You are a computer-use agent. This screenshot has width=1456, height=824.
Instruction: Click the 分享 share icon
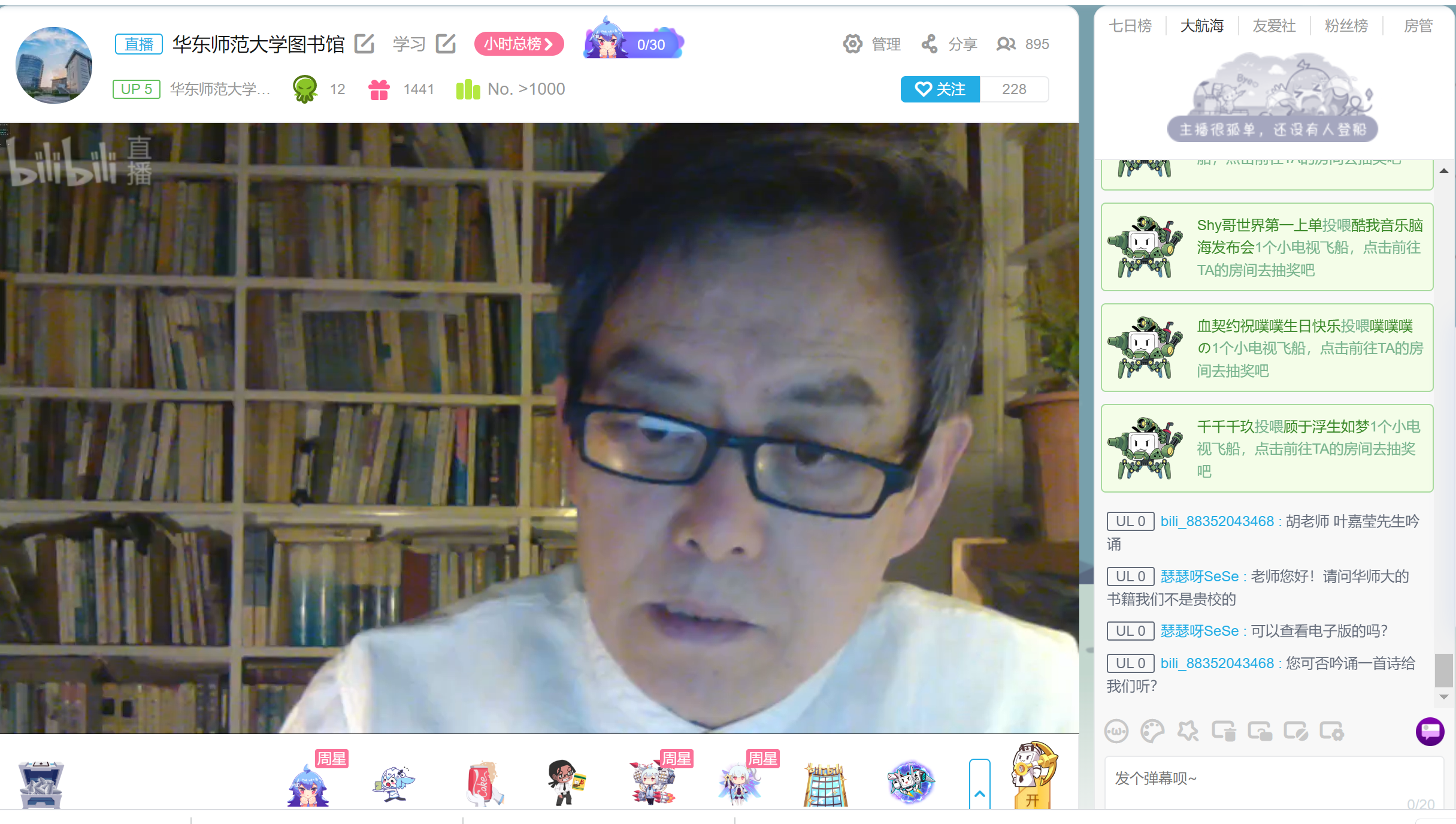tap(930, 44)
